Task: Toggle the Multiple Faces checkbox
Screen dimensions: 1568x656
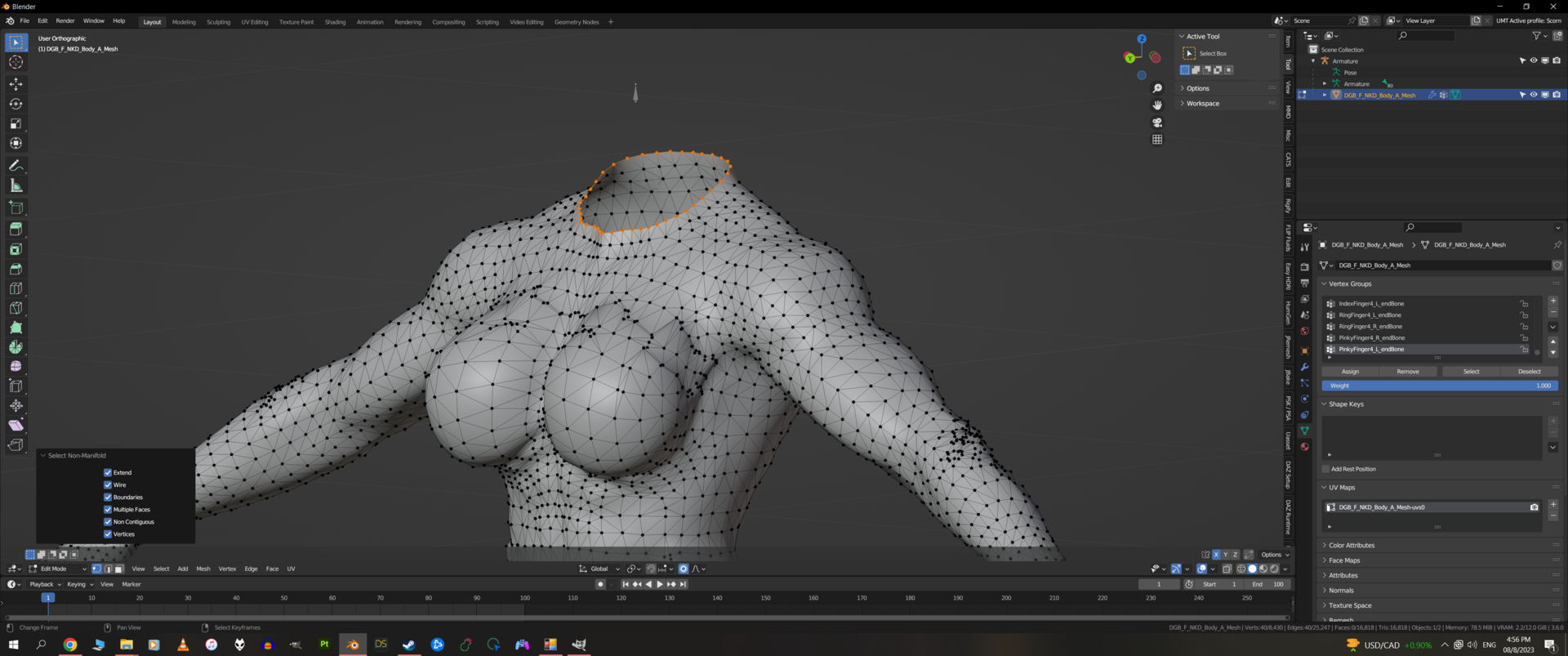Action: coord(108,509)
